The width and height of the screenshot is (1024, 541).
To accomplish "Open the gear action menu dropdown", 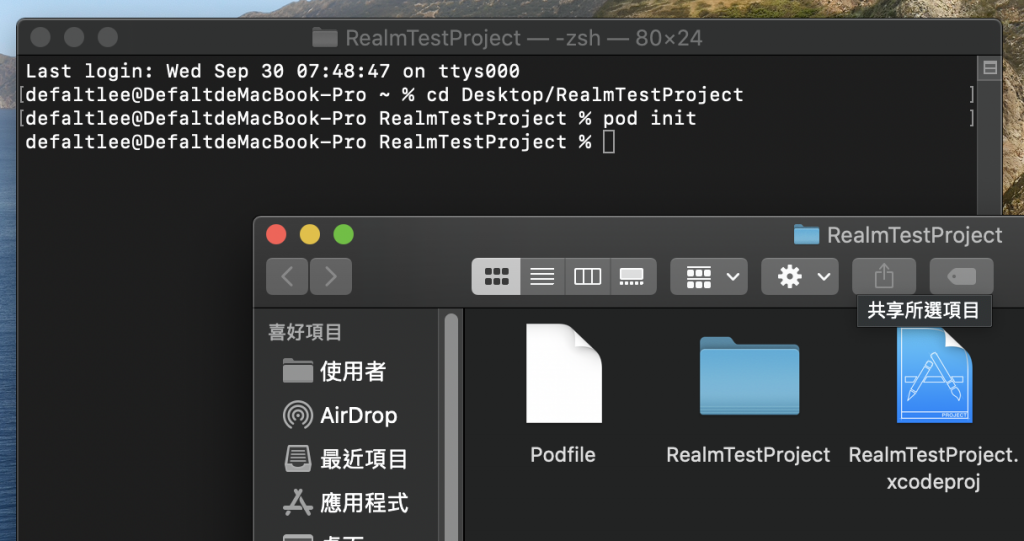I will click(799, 276).
